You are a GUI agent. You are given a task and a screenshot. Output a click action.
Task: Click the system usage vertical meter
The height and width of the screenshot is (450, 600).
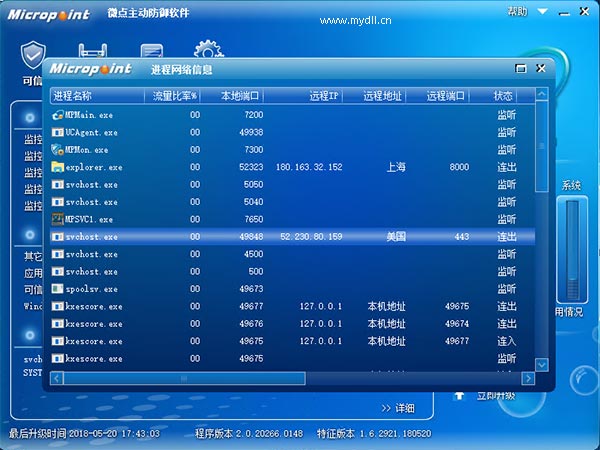click(x=572, y=249)
